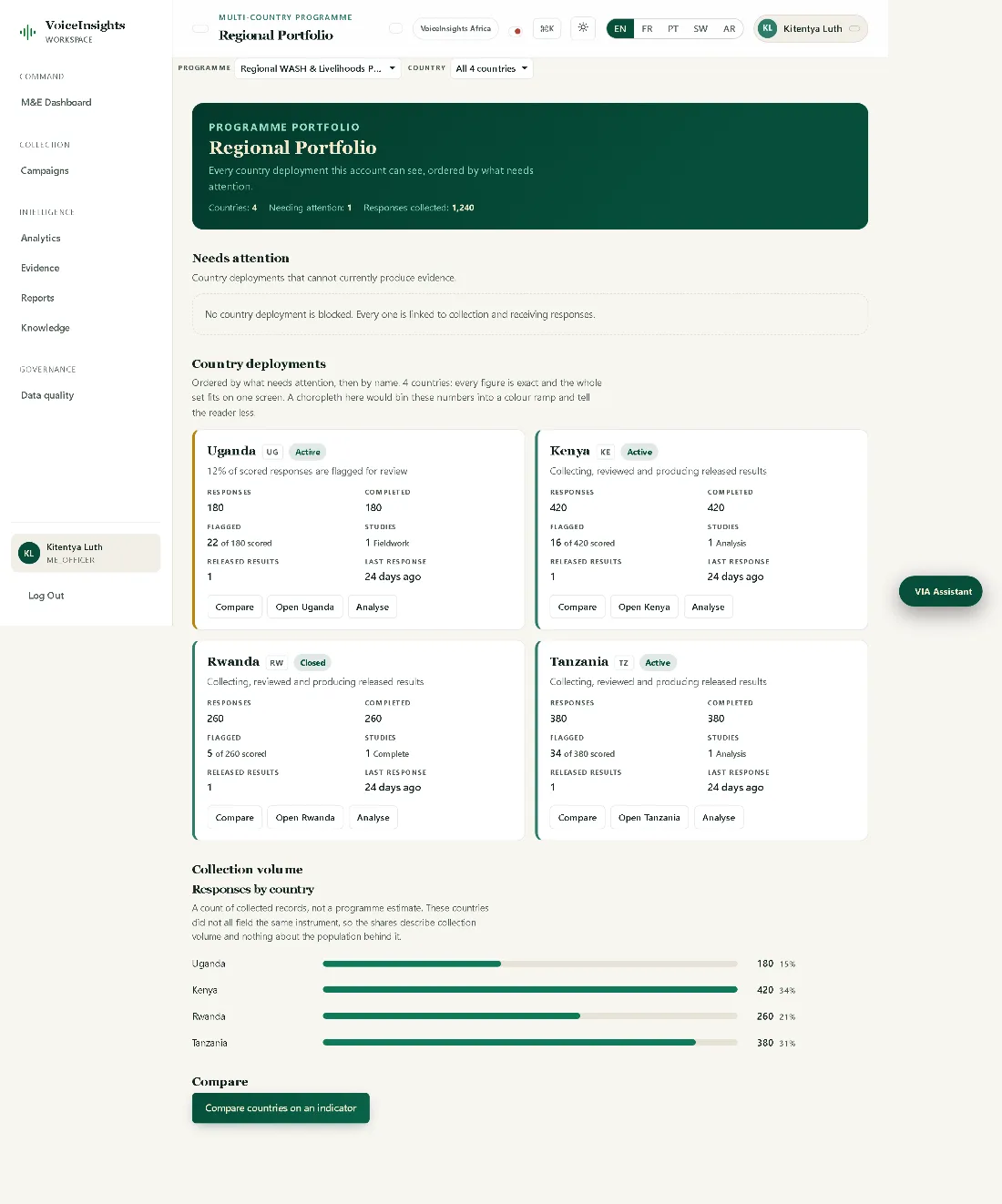Click the Open Kenya button
Image resolution: width=1002 pixels, height=1204 pixels.
(x=644, y=607)
